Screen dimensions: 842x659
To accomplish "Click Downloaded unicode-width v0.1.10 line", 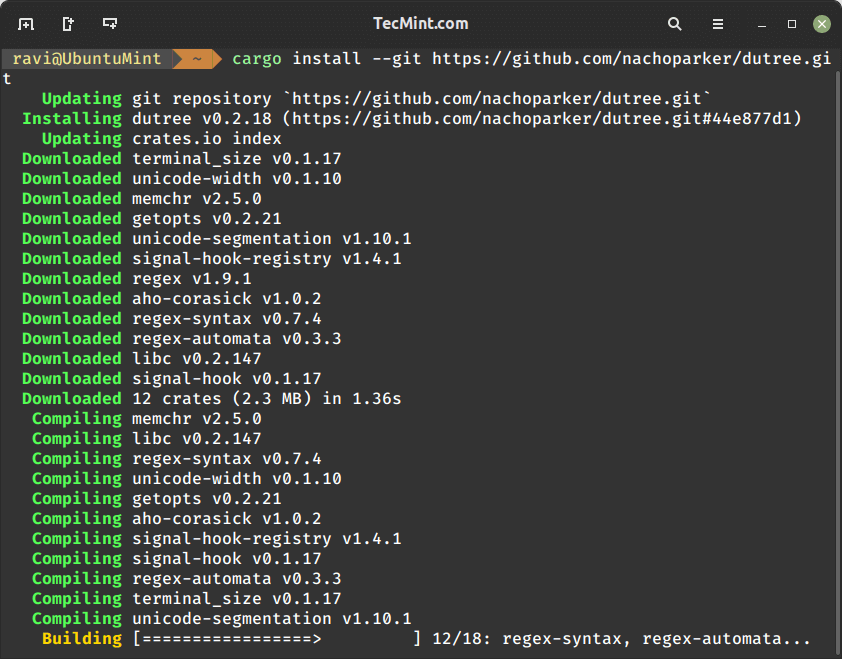I will coord(182,179).
